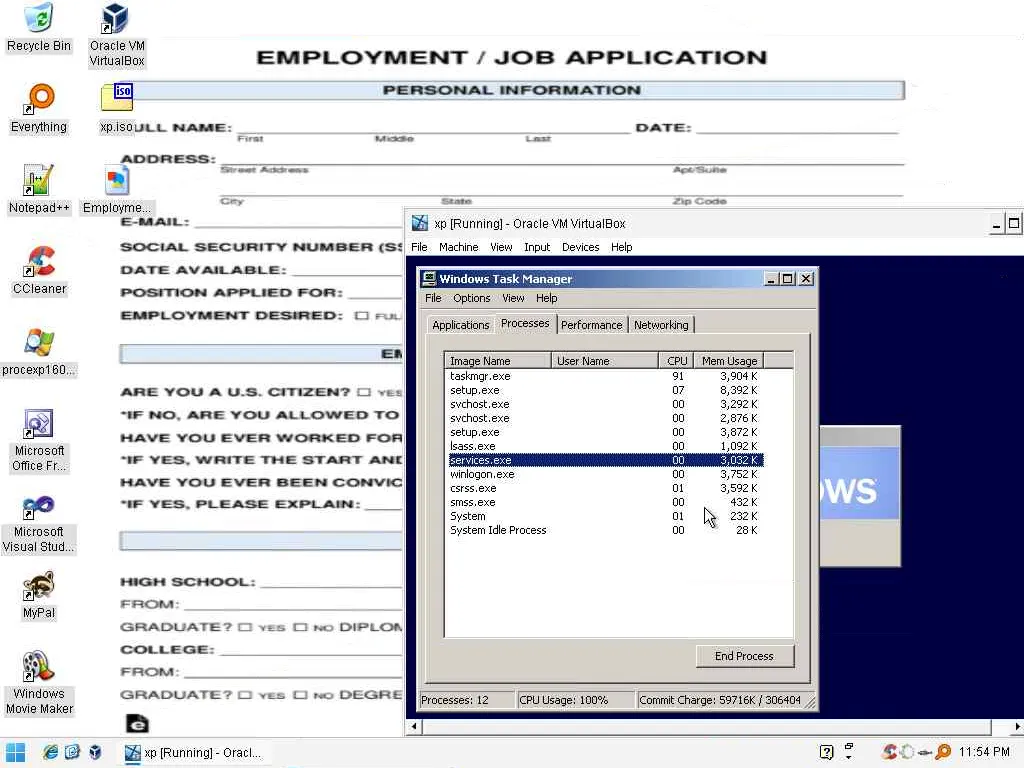Sort processes by User Name column header
Screen dimensions: 1024x768
605,360
